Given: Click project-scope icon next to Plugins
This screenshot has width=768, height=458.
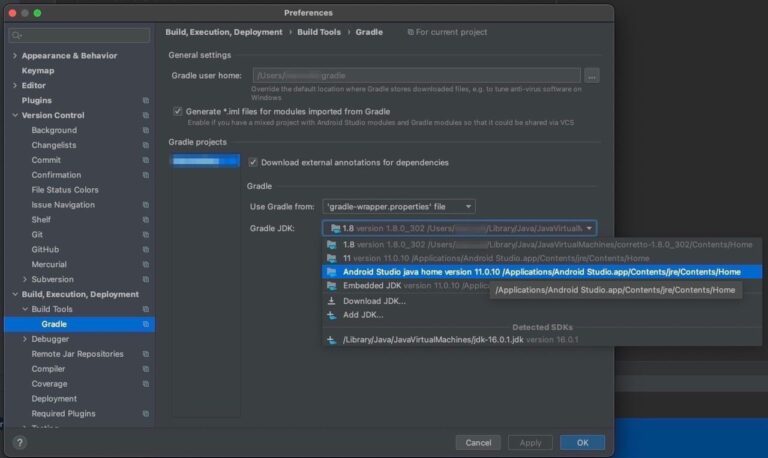Looking at the screenshot, I should [146, 101].
